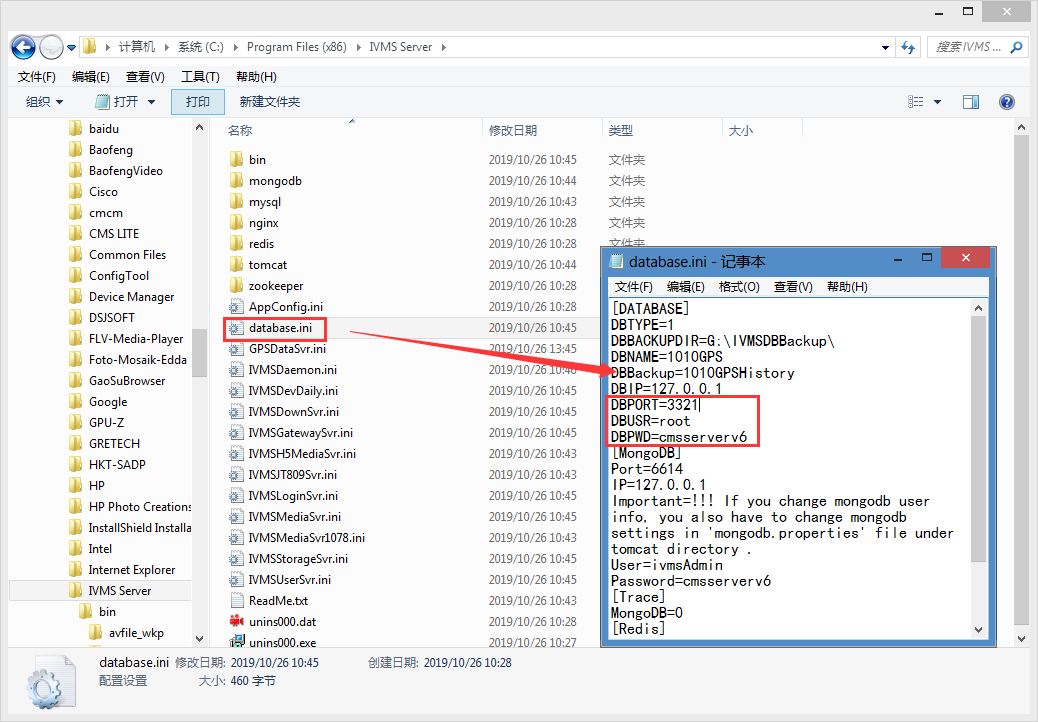Viewport: 1038px width, 722px height.
Task: Open the 编辑(E) menu in Explorer
Action: [x=91, y=77]
